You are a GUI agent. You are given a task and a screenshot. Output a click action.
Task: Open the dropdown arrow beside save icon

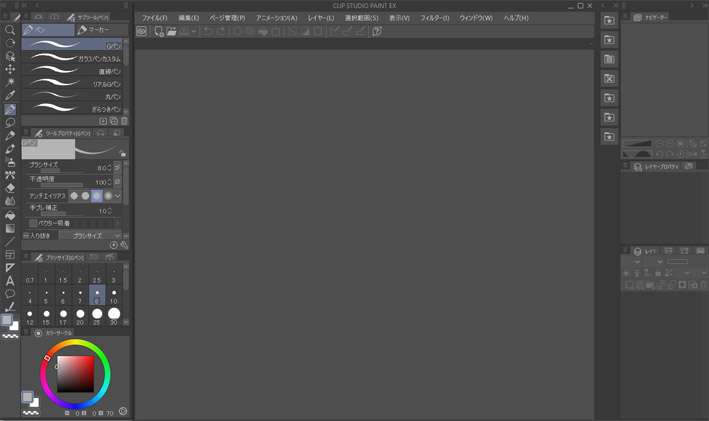(195, 32)
